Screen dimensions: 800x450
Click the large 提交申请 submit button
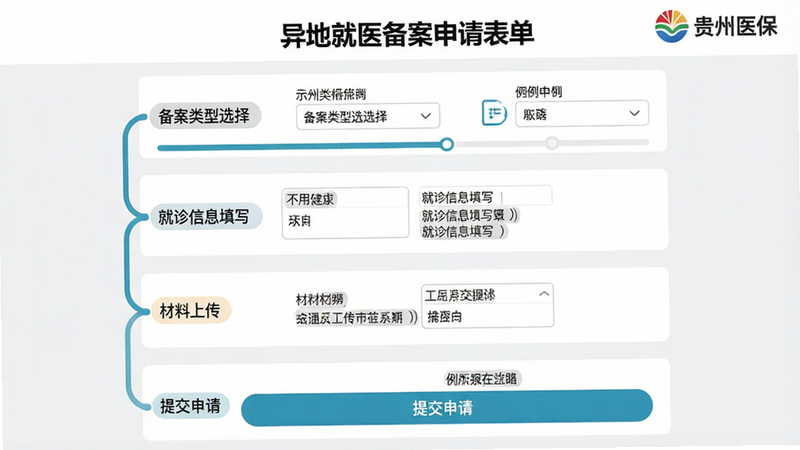click(x=446, y=408)
